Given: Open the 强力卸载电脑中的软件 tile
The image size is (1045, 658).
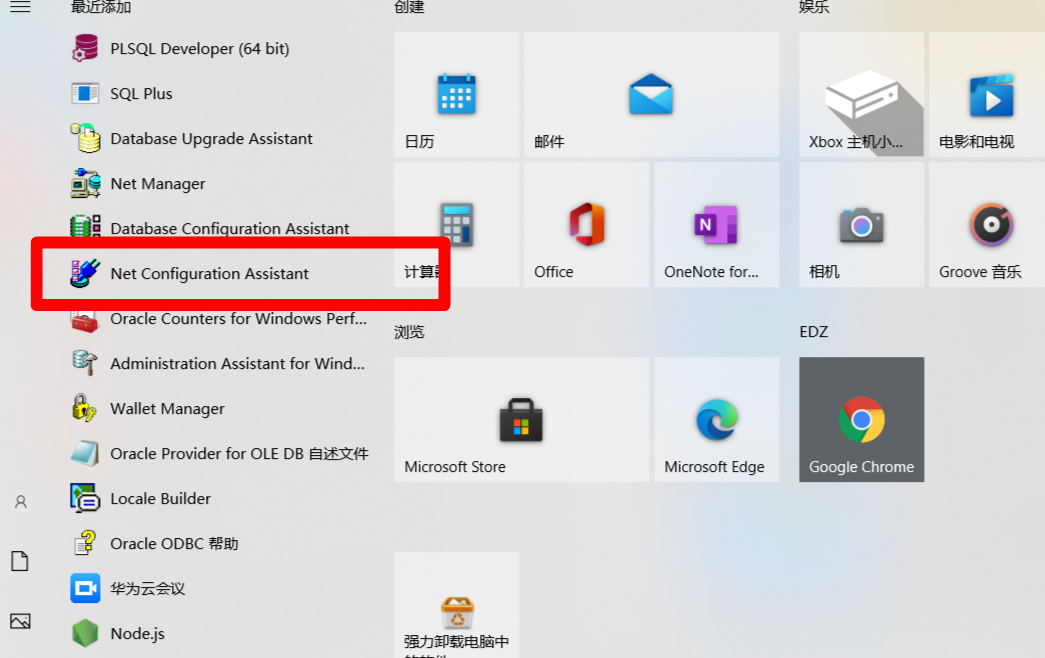Looking at the screenshot, I should [457, 605].
